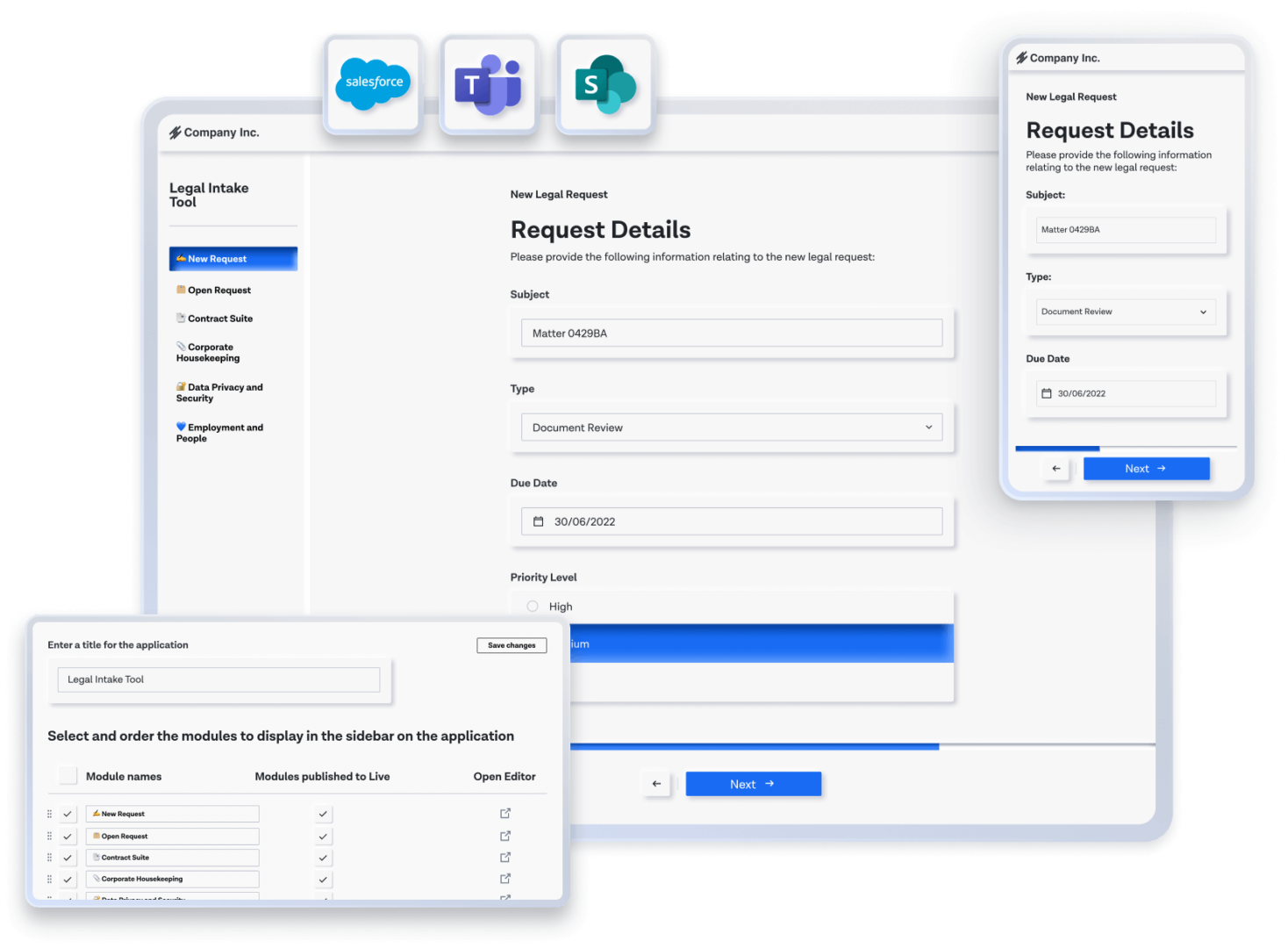The height and width of the screenshot is (948, 1288).
Task: Click Next in the mobile panel
Action: click(1146, 469)
